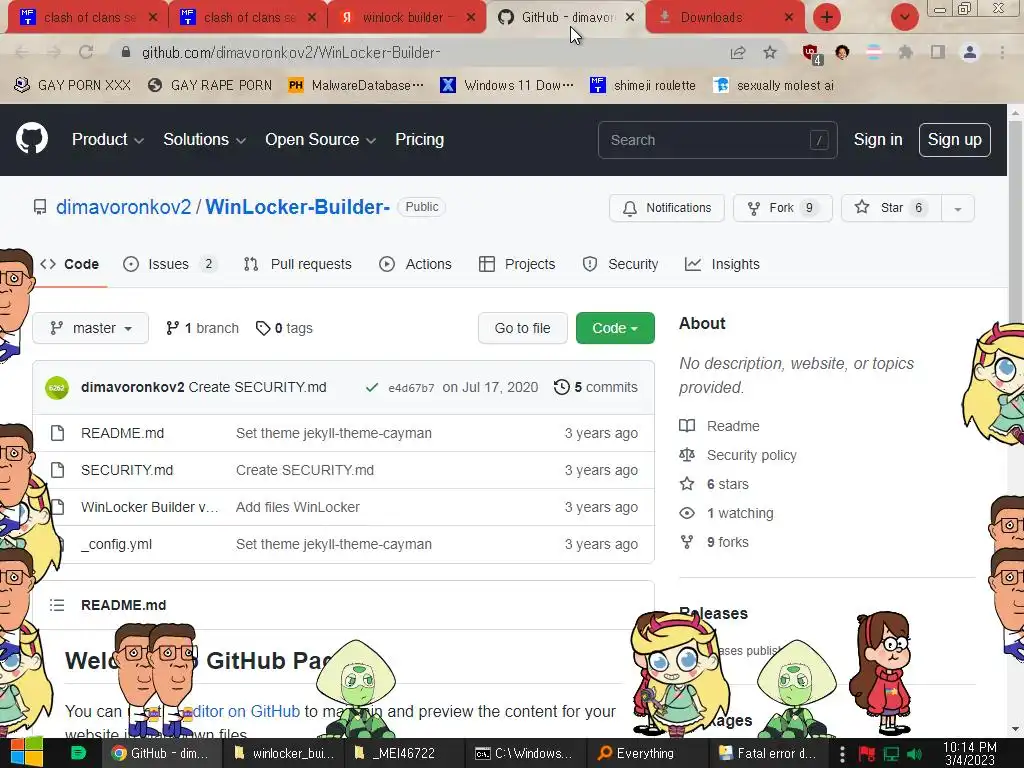Click the volume speaker tray icon
This screenshot has width=1024, height=768.
pos(914,754)
